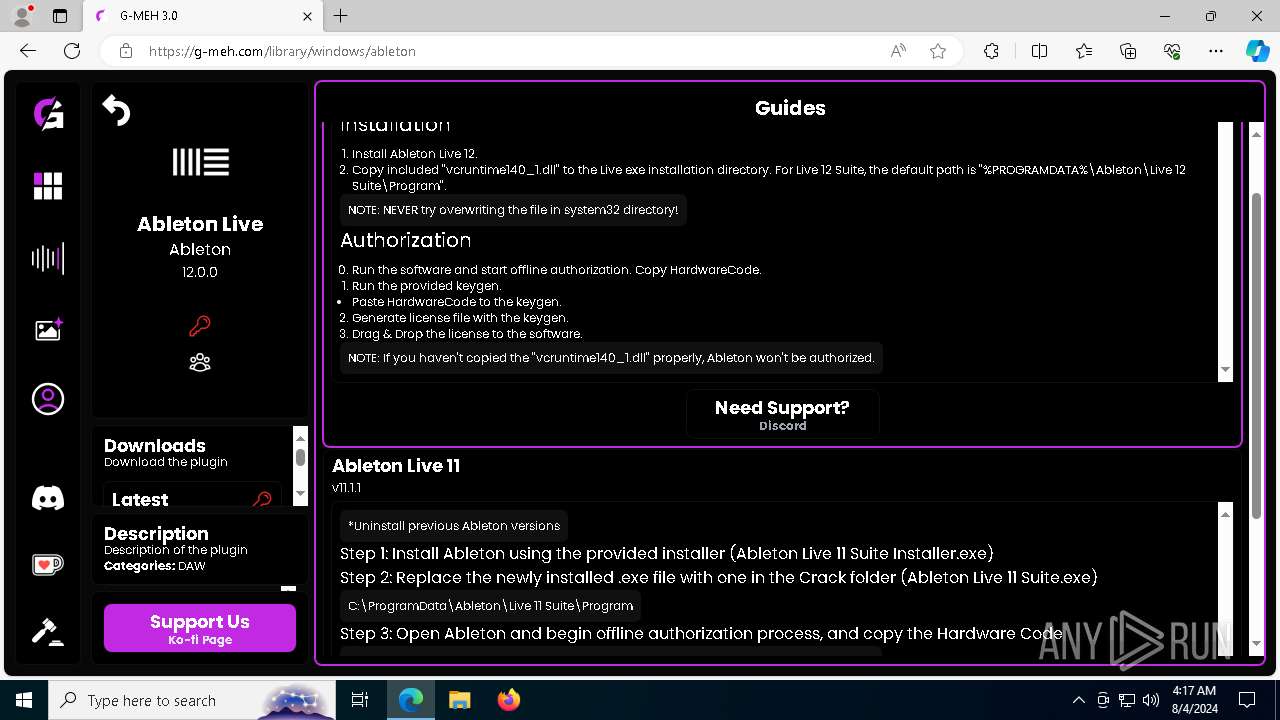
Task: Open the volume speaker tray icon
Action: 1151,700
